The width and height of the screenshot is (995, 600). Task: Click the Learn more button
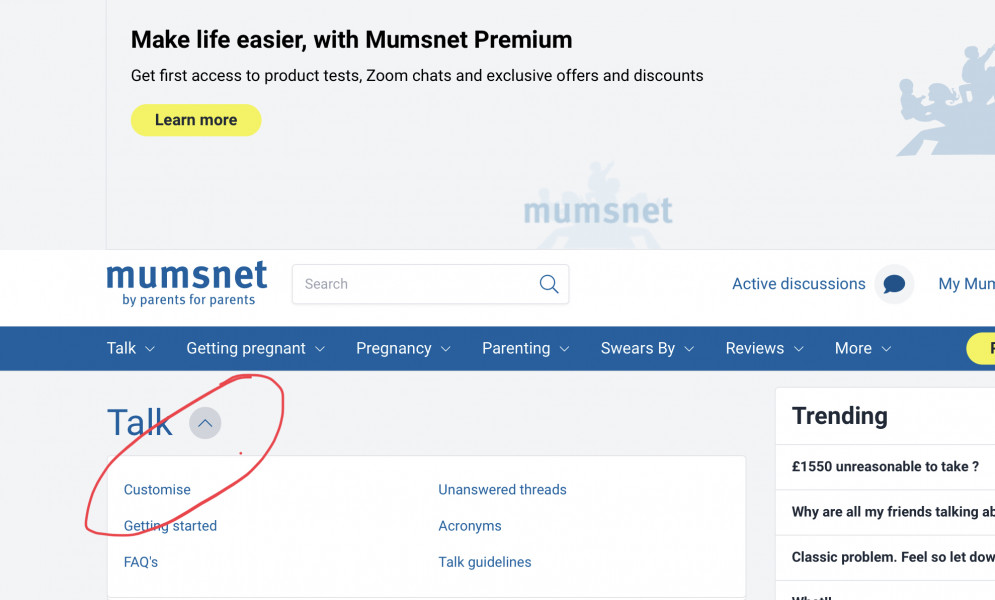tap(196, 119)
